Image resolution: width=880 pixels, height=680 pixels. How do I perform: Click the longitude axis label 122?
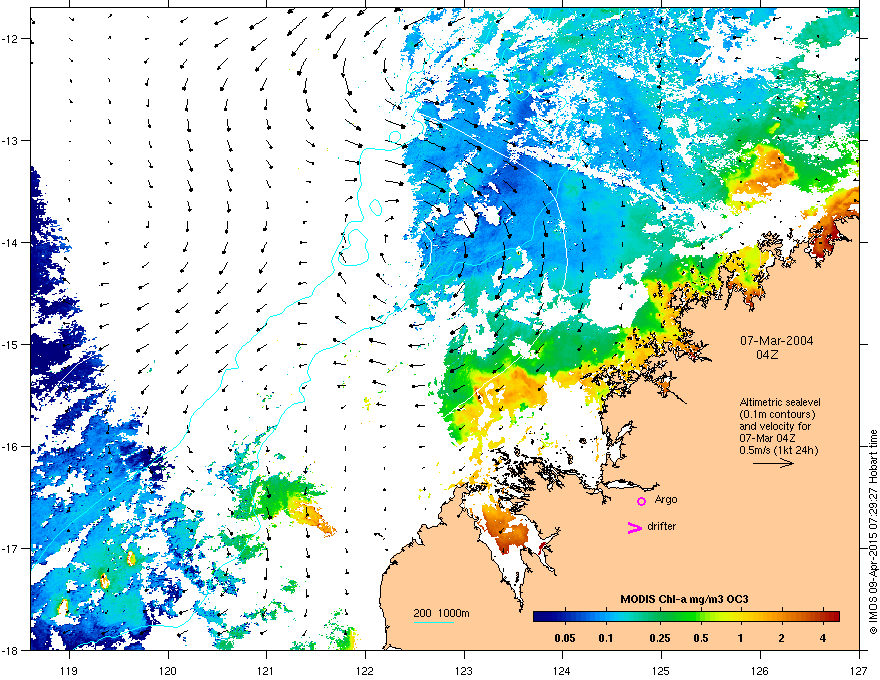[365, 670]
